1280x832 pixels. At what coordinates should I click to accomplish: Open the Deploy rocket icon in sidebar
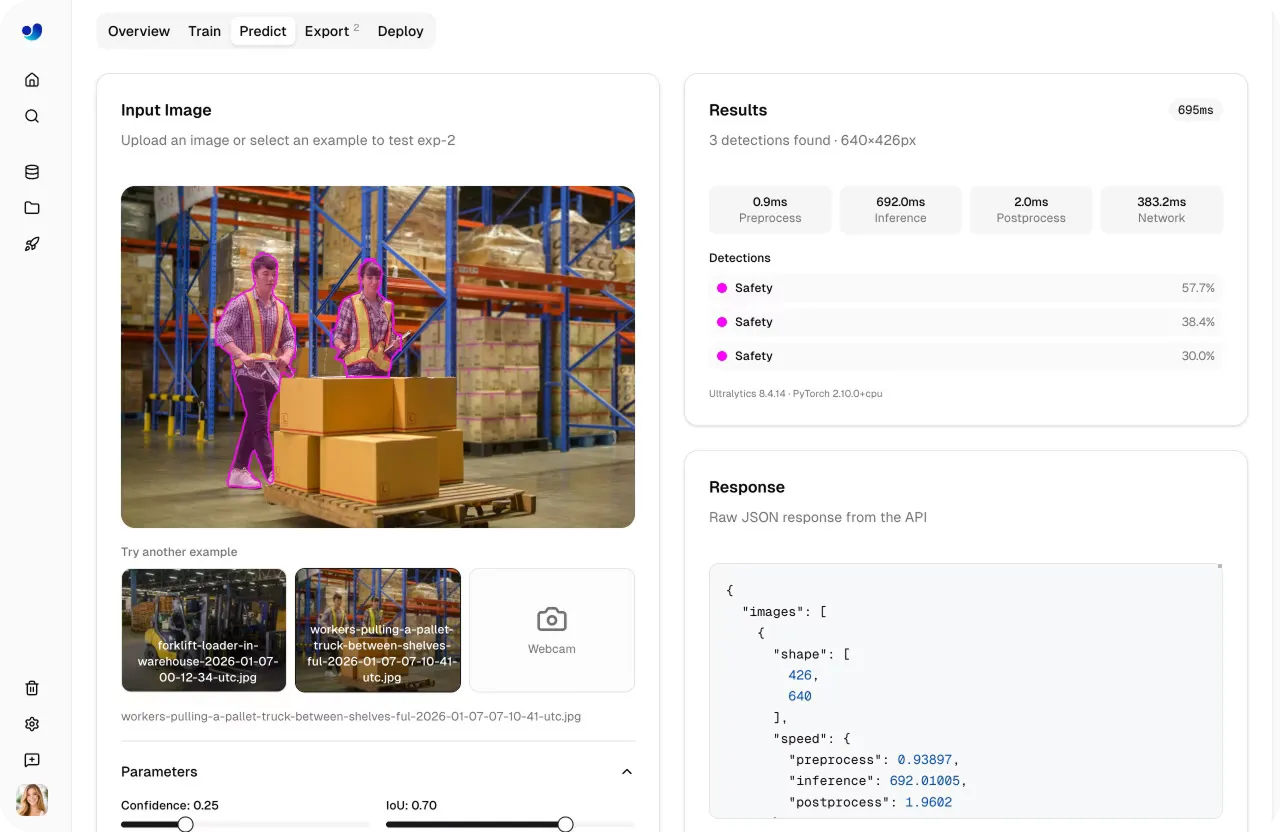(32, 244)
